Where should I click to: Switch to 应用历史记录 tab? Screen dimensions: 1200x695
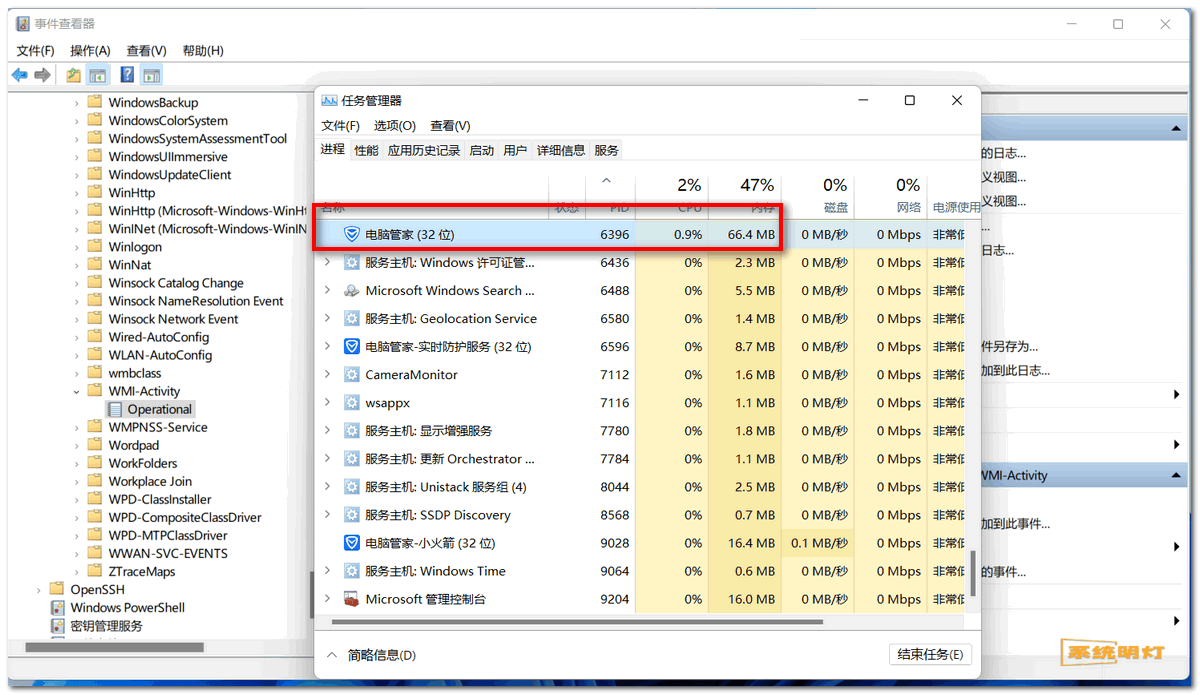pos(424,150)
